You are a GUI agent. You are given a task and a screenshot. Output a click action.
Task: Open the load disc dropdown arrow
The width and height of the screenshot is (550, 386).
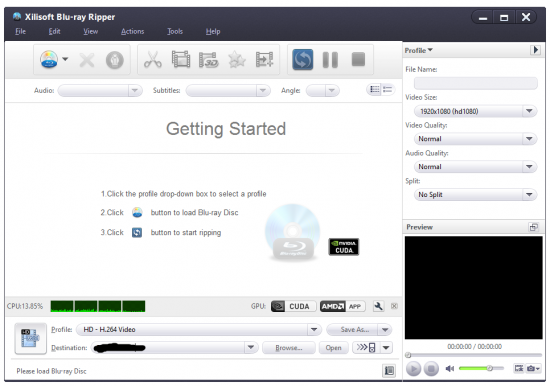pos(65,59)
